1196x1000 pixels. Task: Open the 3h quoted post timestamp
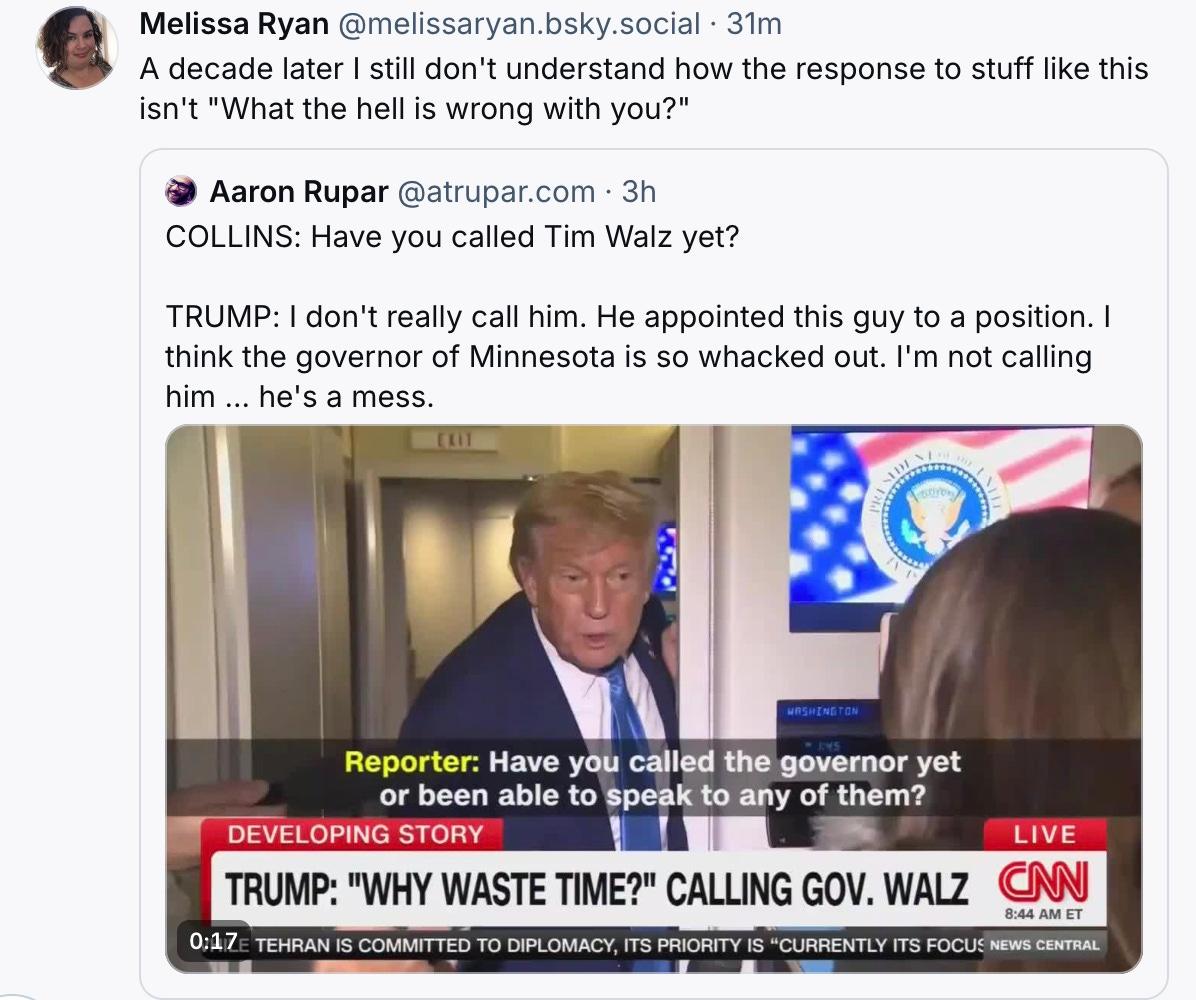[x=638, y=191]
